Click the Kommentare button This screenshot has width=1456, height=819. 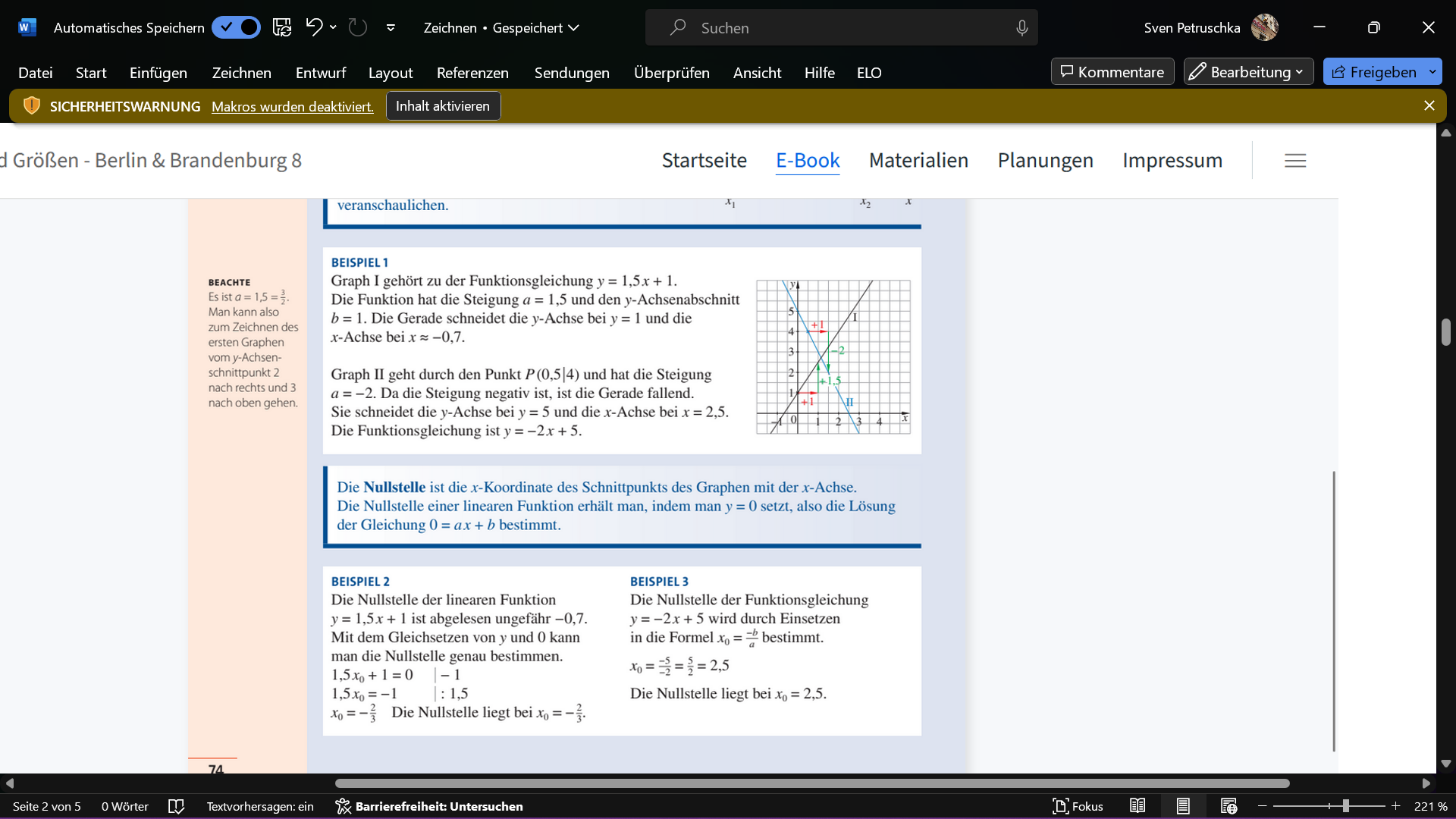pos(1112,71)
